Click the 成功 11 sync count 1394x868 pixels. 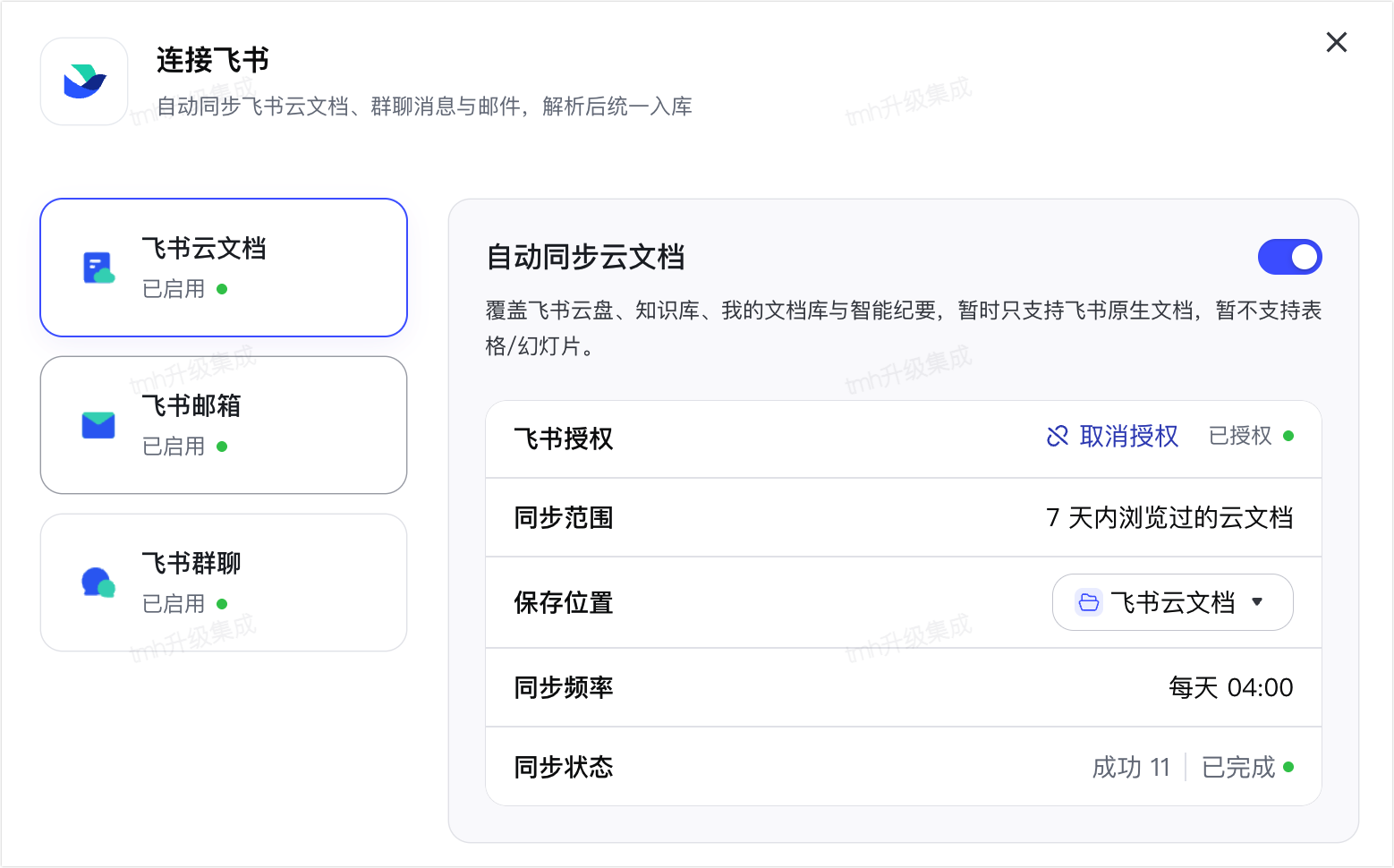pos(1131,767)
